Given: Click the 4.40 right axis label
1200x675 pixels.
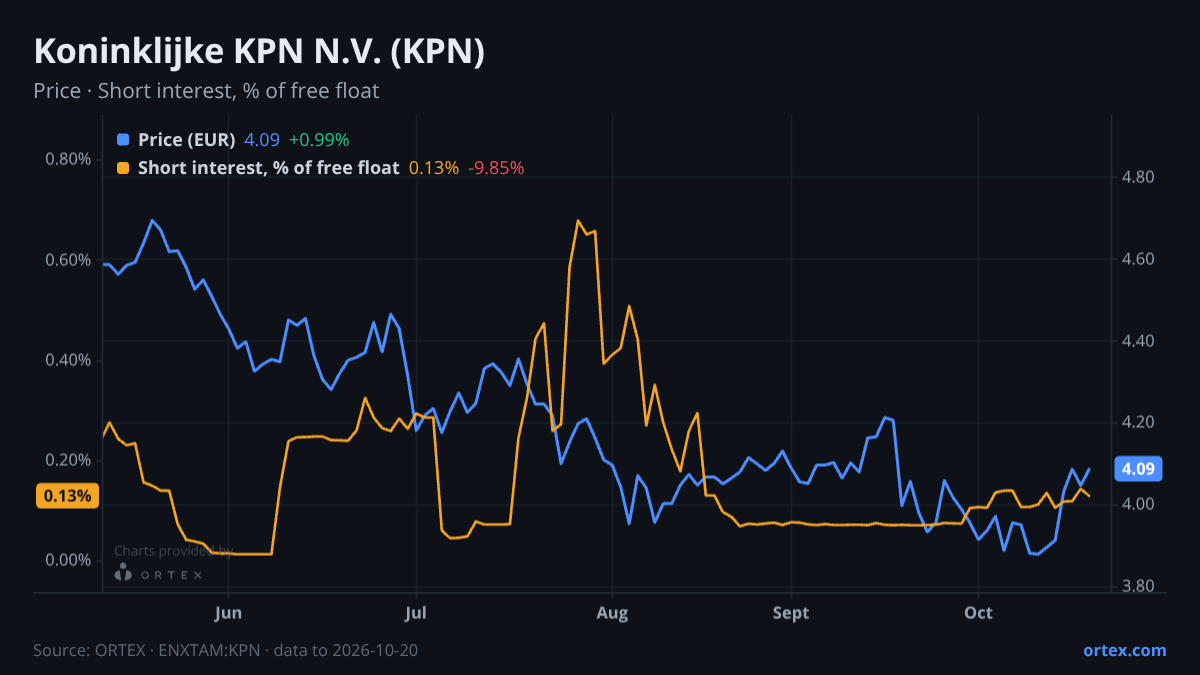Looking at the screenshot, I should click(1139, 341).
